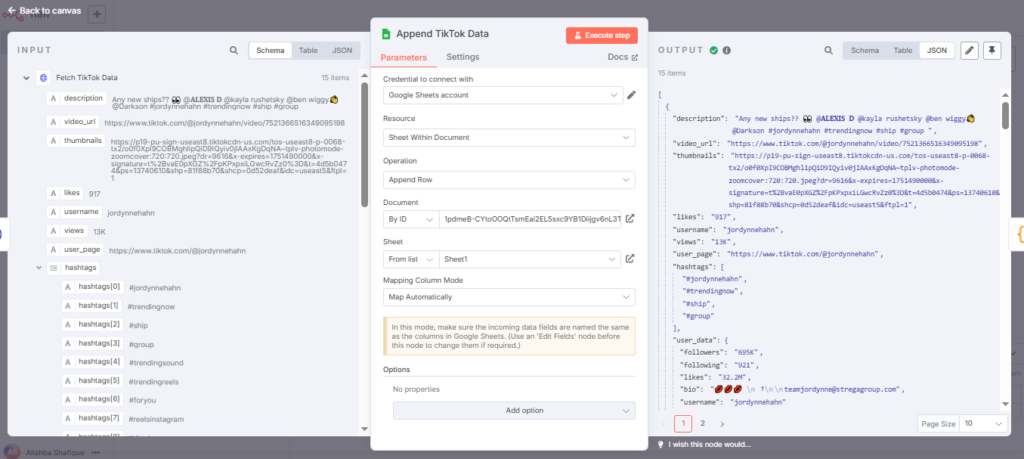The height and width of the screenshot is (459, 1024).
Task: Click the input panel search icon
Action: pos(234,50)
